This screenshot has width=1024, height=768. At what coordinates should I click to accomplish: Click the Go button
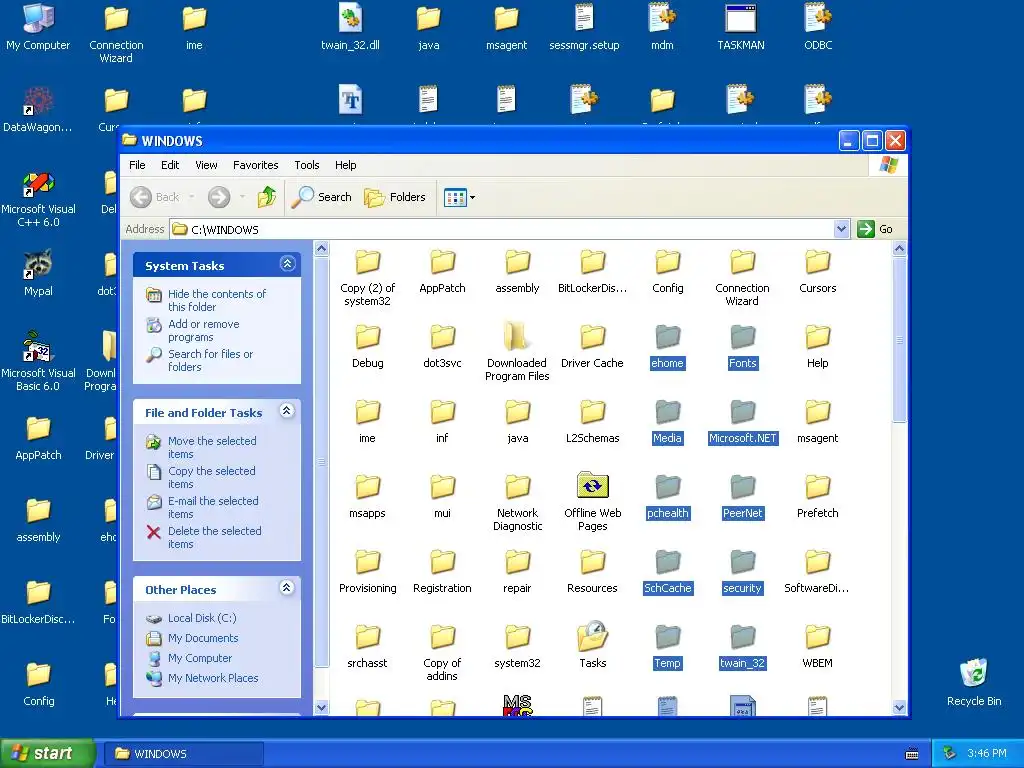point(876,229)
